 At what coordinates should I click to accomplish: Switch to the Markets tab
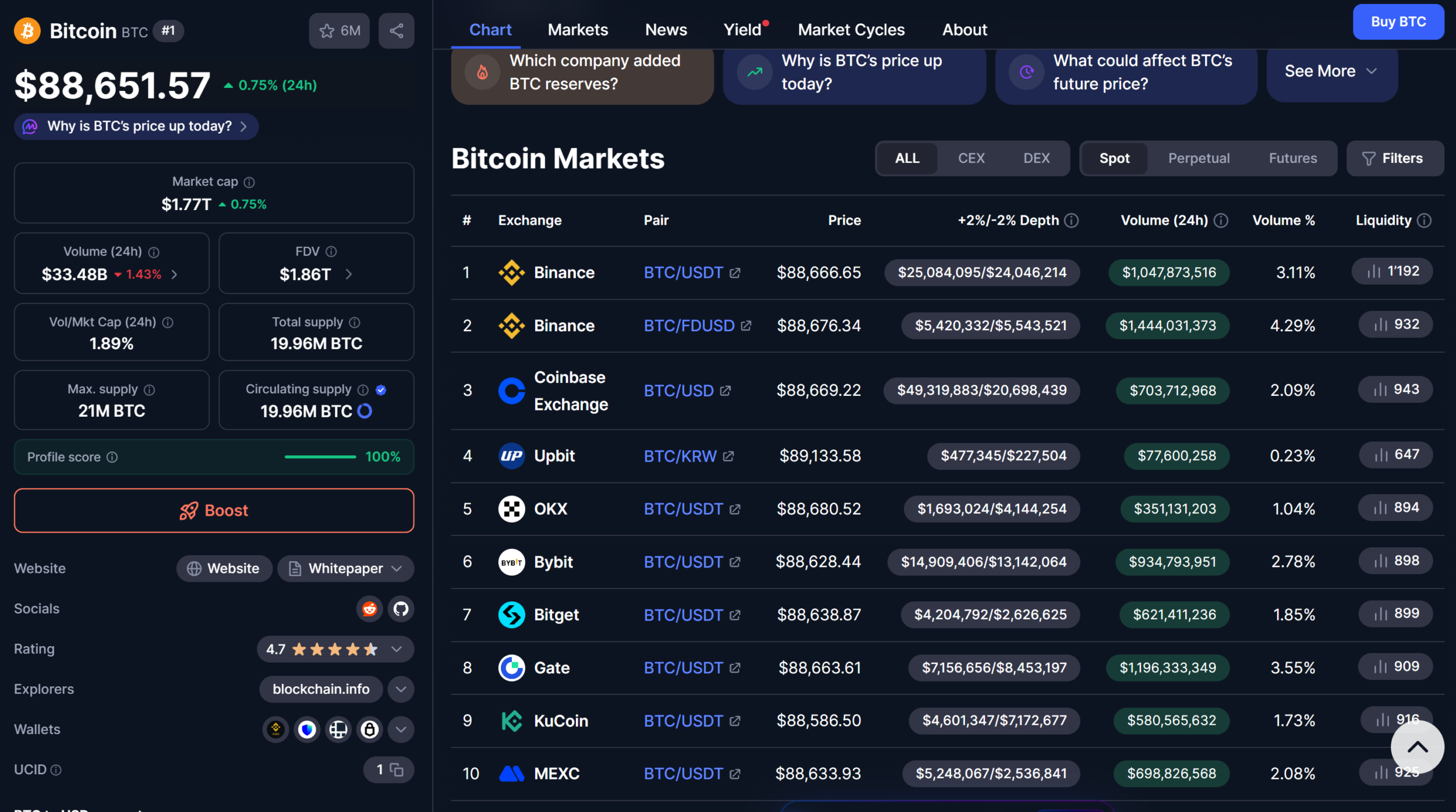(577, 30)
